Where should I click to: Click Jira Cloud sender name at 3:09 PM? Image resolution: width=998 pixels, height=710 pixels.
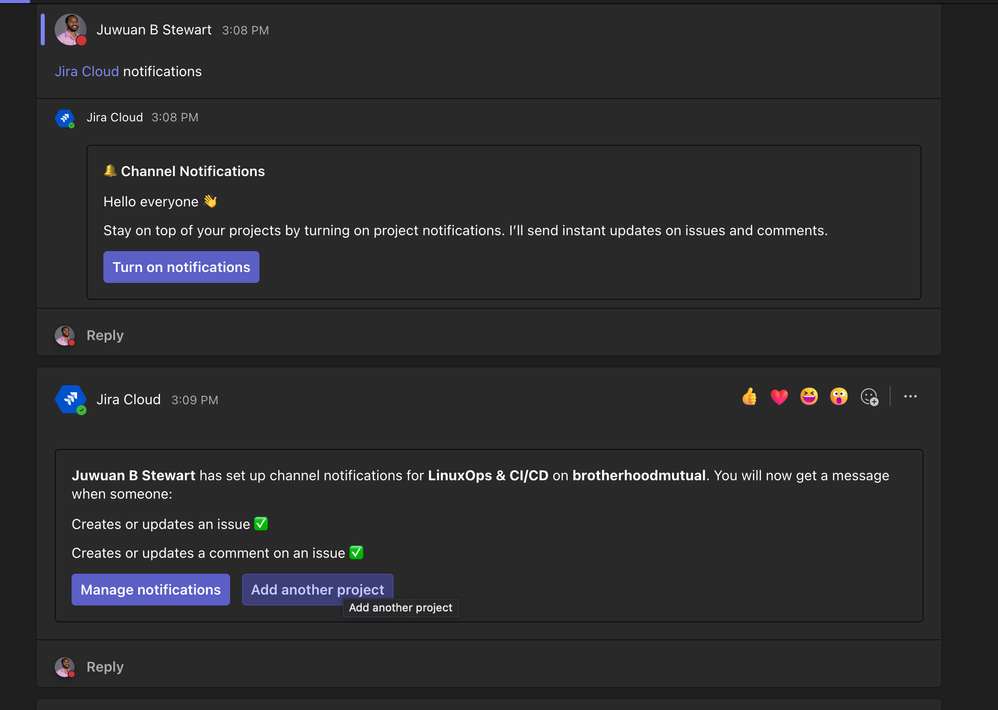coord(129,400)
